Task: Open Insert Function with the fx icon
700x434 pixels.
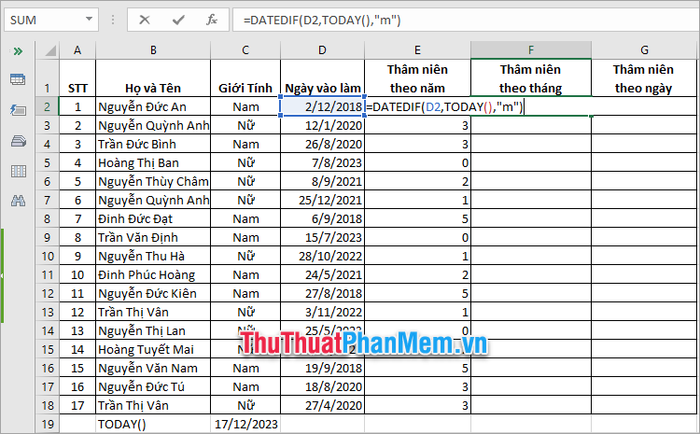Action: coord(212,20)
